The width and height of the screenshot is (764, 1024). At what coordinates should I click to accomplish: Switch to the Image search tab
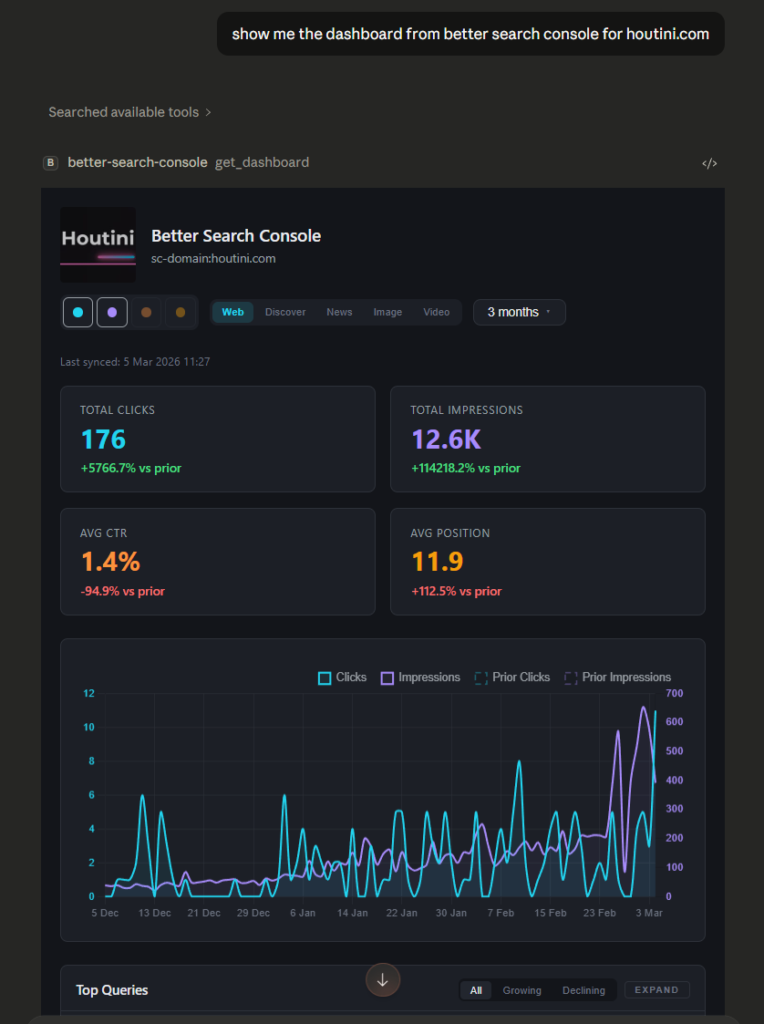click(387, 312)
